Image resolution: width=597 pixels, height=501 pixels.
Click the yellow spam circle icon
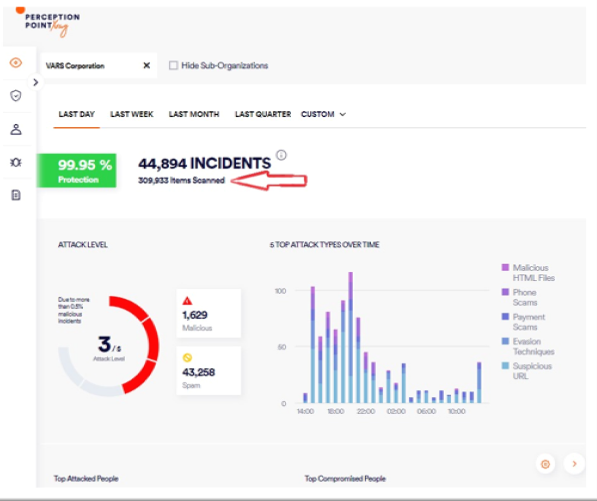point(187,358)
